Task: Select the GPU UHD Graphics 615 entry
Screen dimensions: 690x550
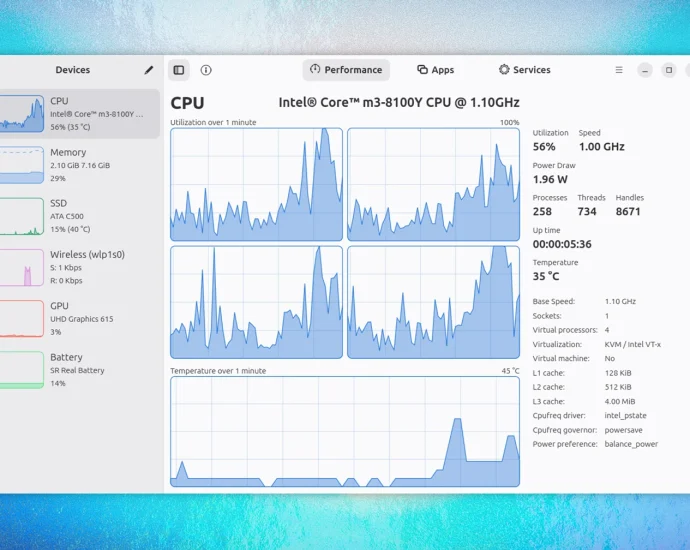Action: [79, 319]
